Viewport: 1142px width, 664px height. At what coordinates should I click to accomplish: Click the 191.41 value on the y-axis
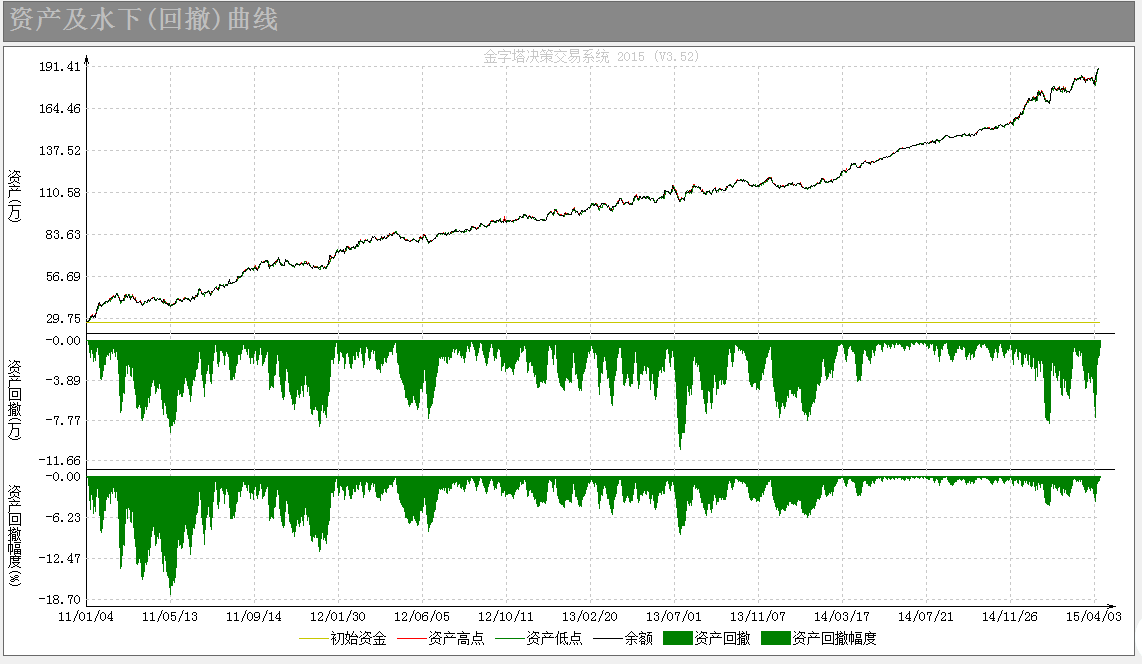click(60, 67)
